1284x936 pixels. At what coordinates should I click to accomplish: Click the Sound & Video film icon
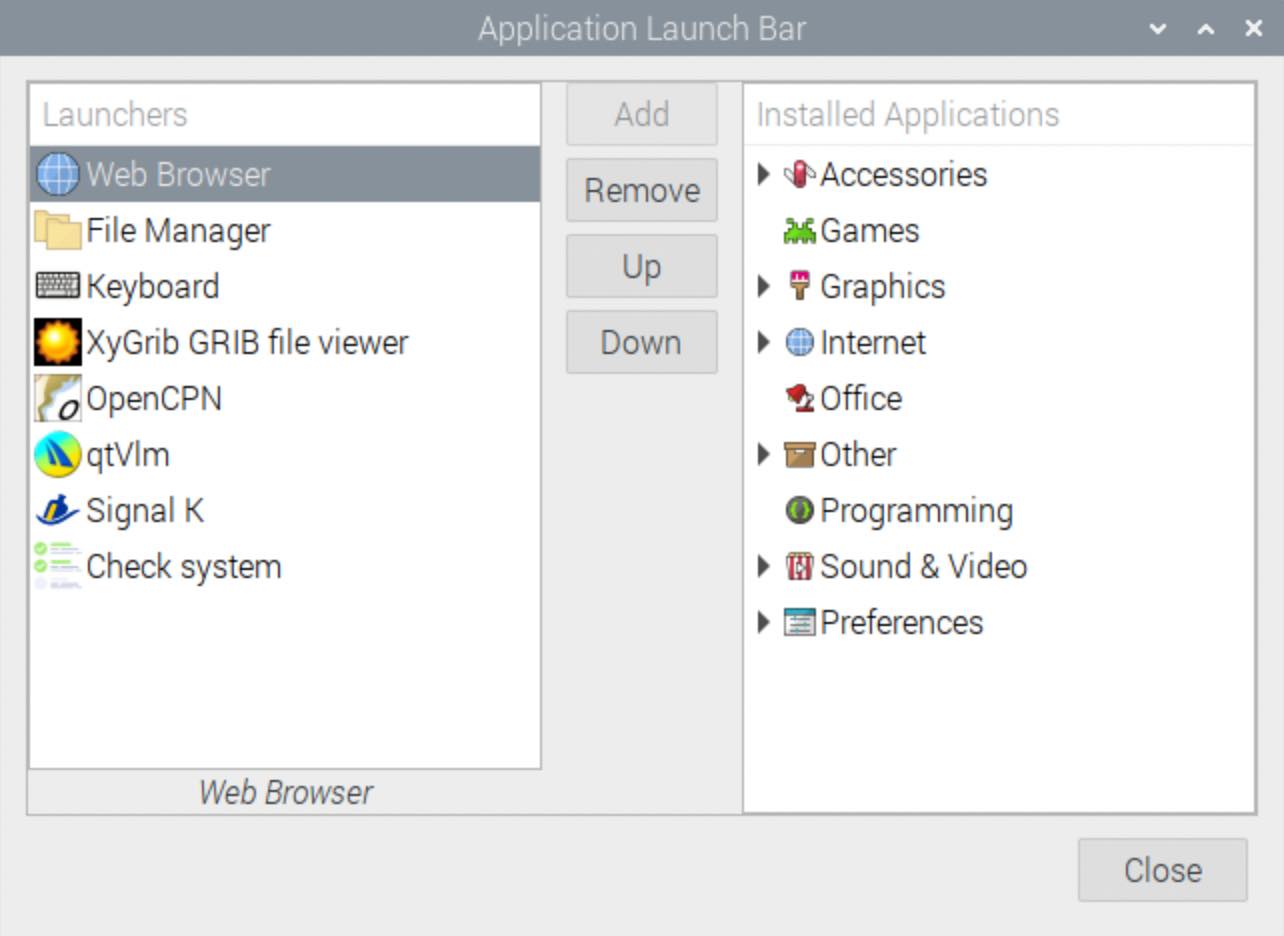coord(800,566)
